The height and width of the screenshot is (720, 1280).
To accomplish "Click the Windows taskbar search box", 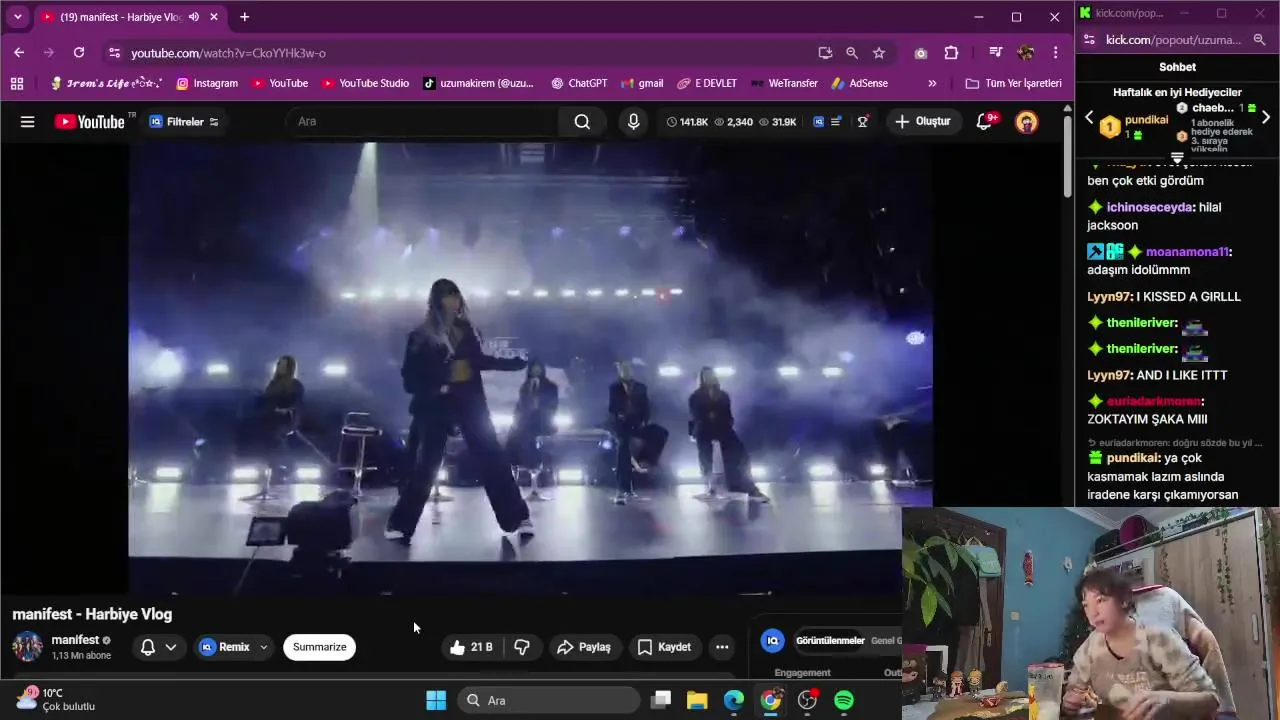I will (549, 700).
